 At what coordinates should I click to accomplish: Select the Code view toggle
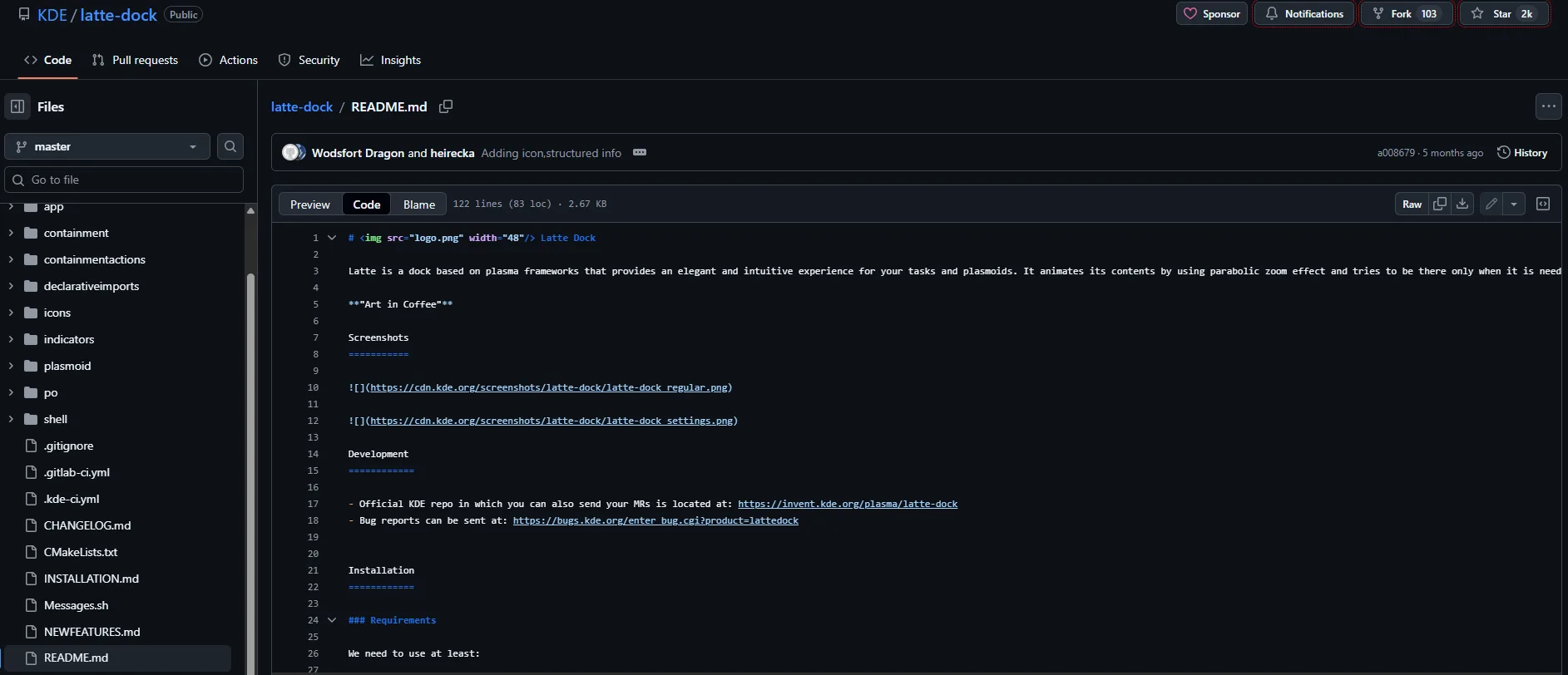366,204
